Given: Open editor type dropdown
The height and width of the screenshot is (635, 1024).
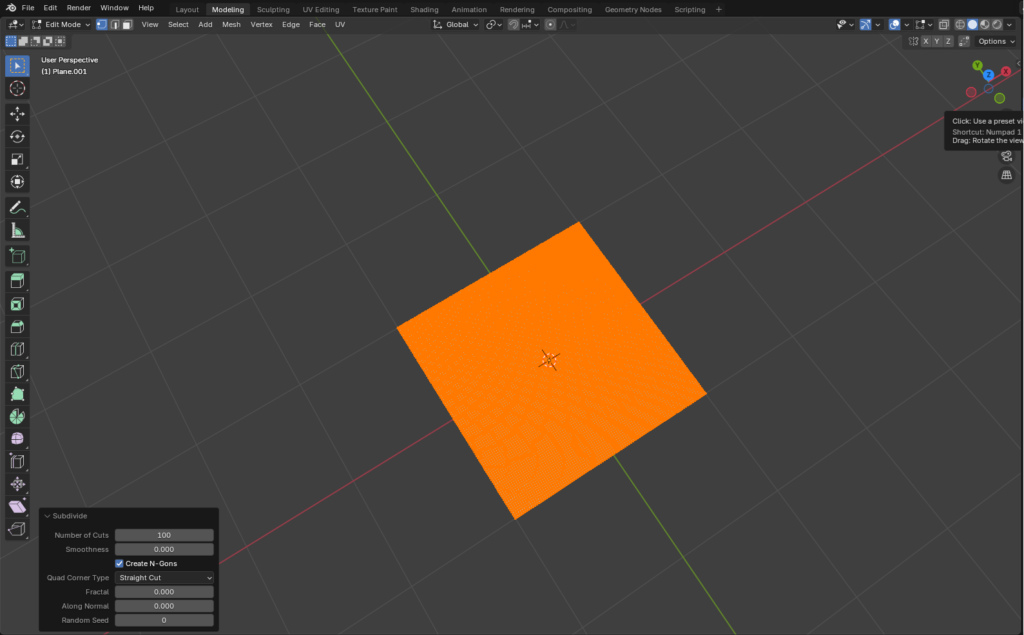Looking at the screenshot, I should point(16,24).
